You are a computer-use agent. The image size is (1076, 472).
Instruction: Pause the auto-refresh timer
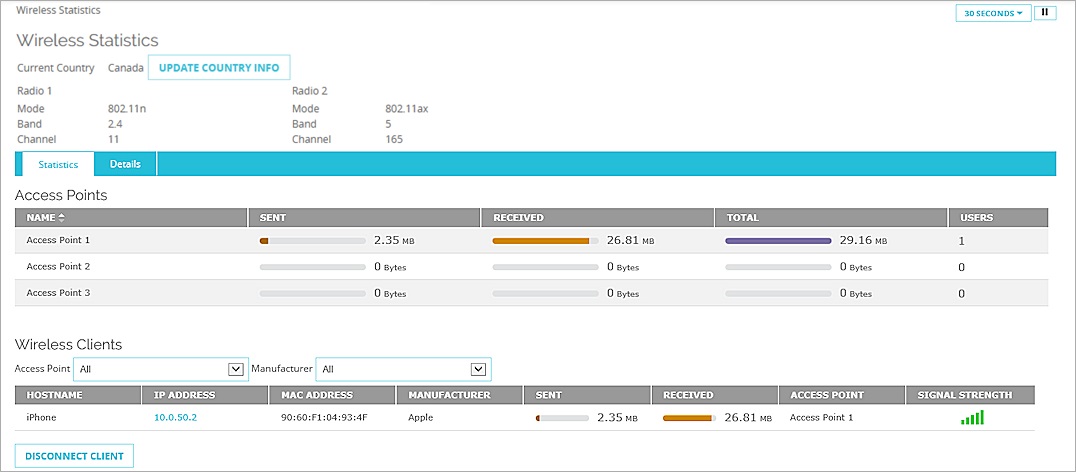coord(1044,13)
